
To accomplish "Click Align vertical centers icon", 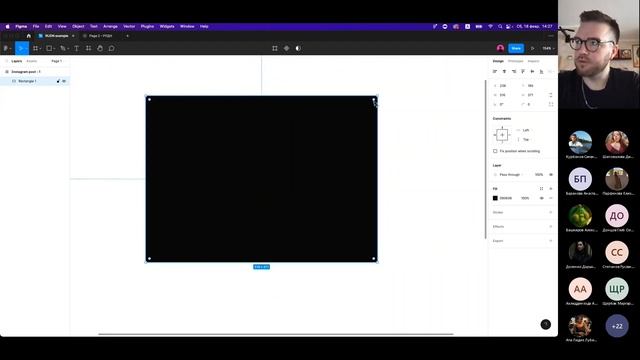I will pyautogui.click(x=532, y=71).
